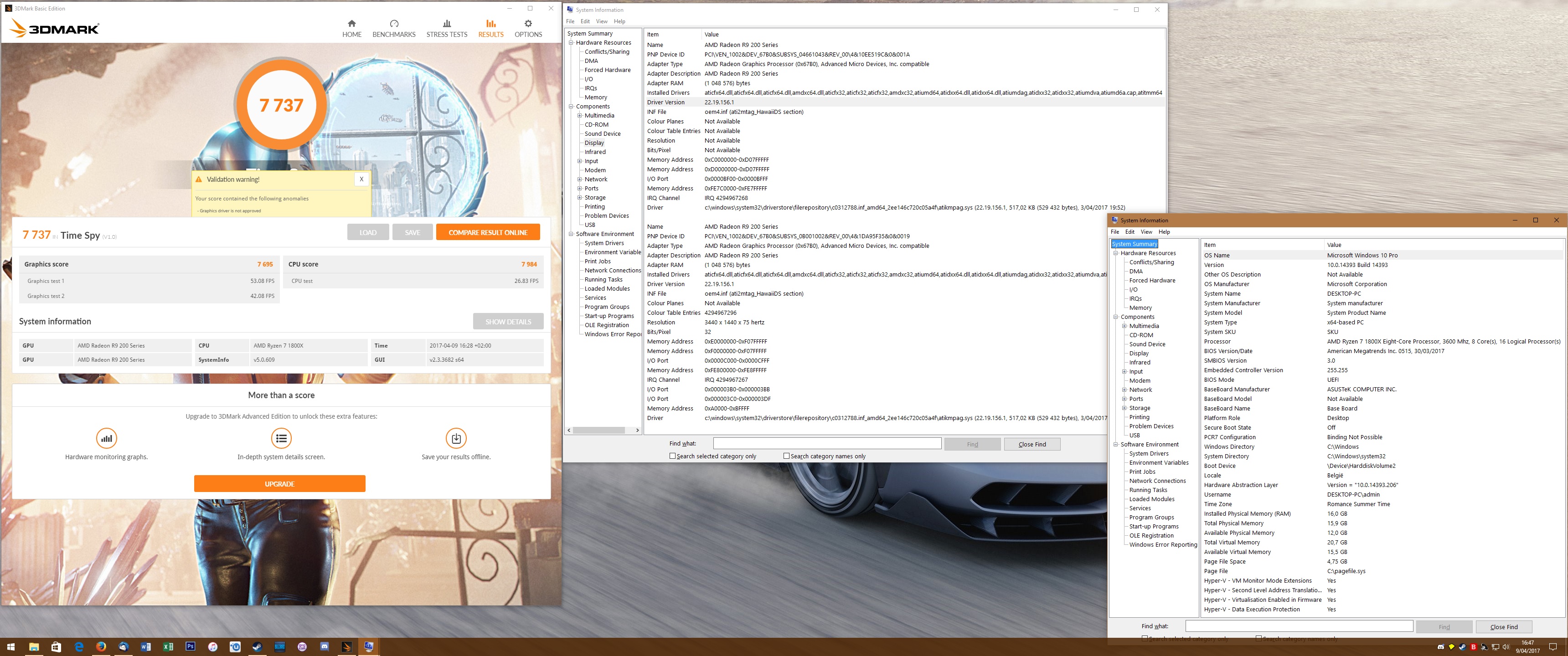Collapse Hardware Resources in rear System Information tree

tap(571, 43)
